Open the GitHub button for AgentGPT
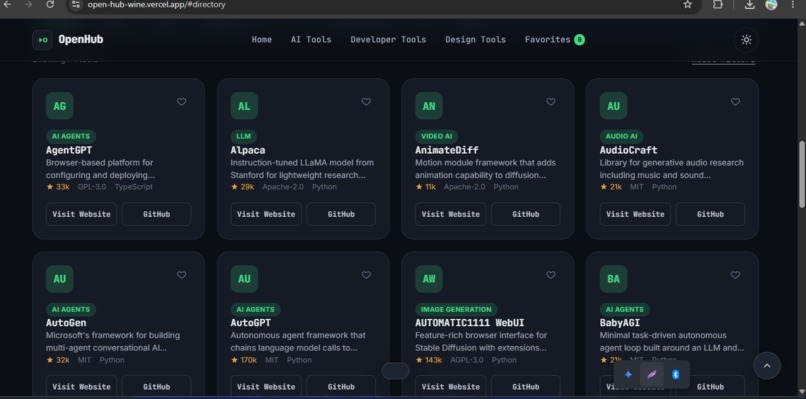This screenshot has height=399, width=806. 156,214
